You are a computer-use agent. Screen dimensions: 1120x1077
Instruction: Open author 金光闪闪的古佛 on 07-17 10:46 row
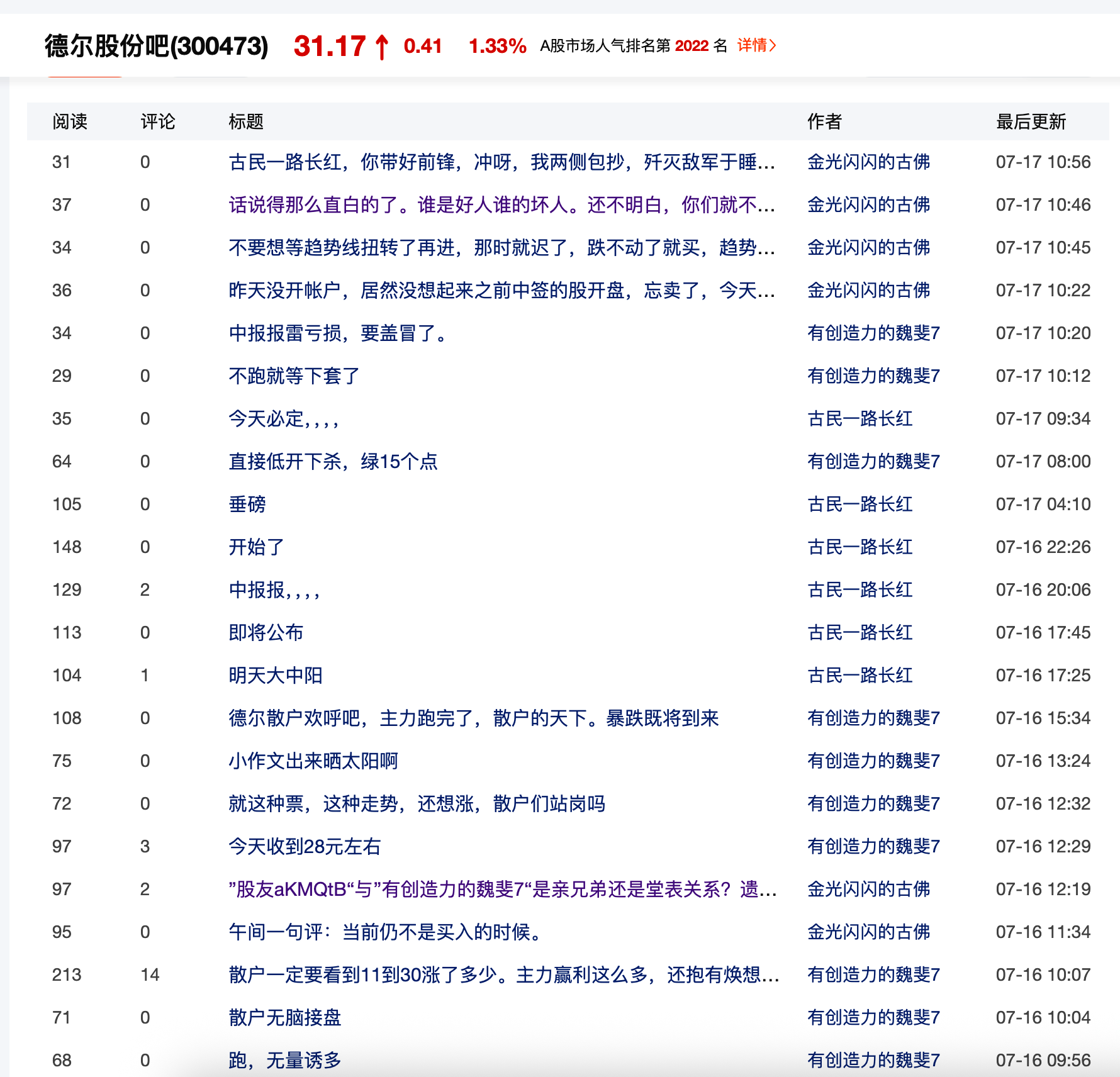(x=869, y=205)
